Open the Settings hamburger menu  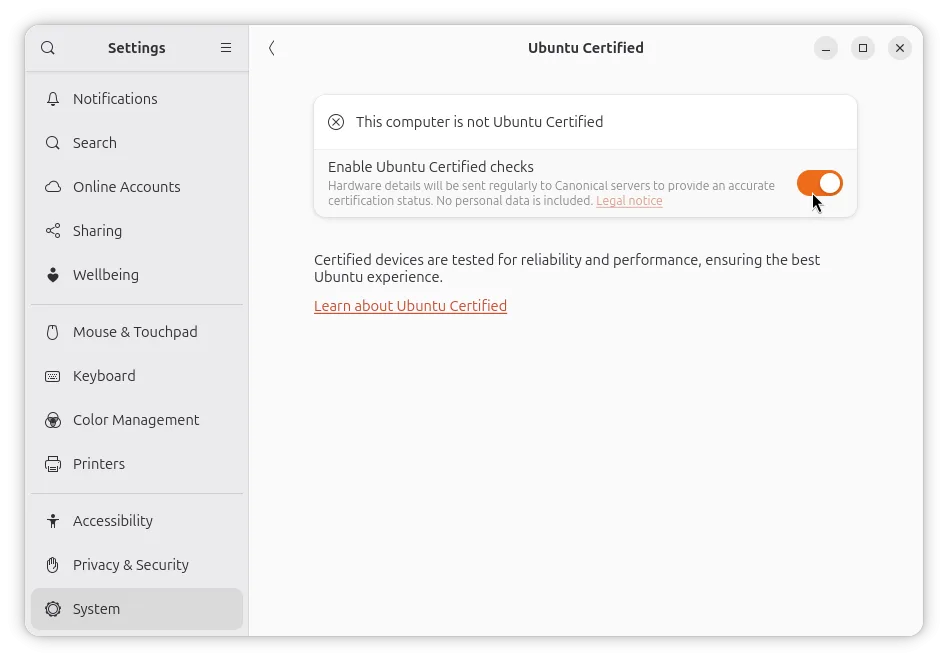(x=226, y=48)
